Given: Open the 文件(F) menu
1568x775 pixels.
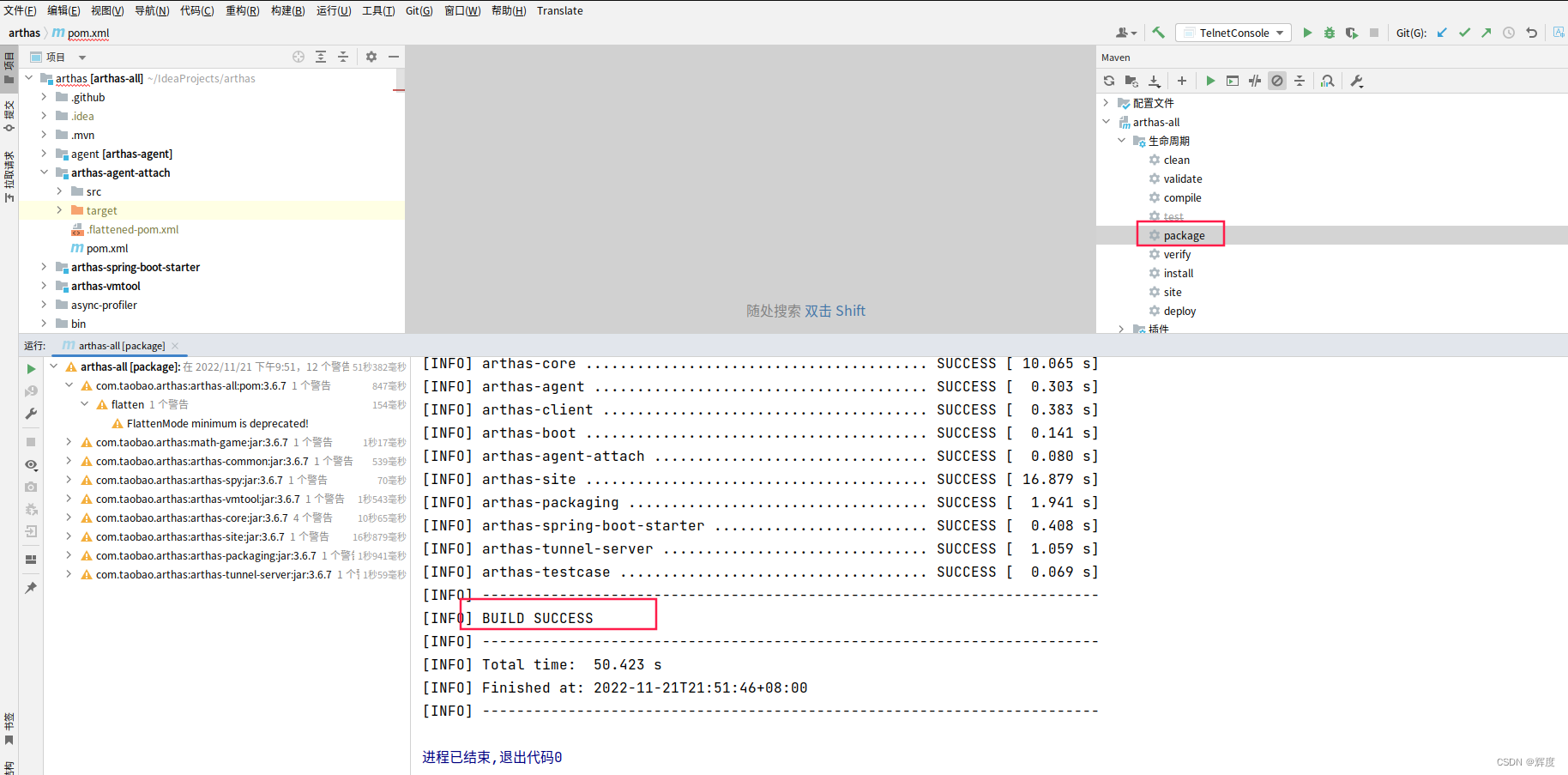Looking at the screenshot, I should (x=21, y=10).
